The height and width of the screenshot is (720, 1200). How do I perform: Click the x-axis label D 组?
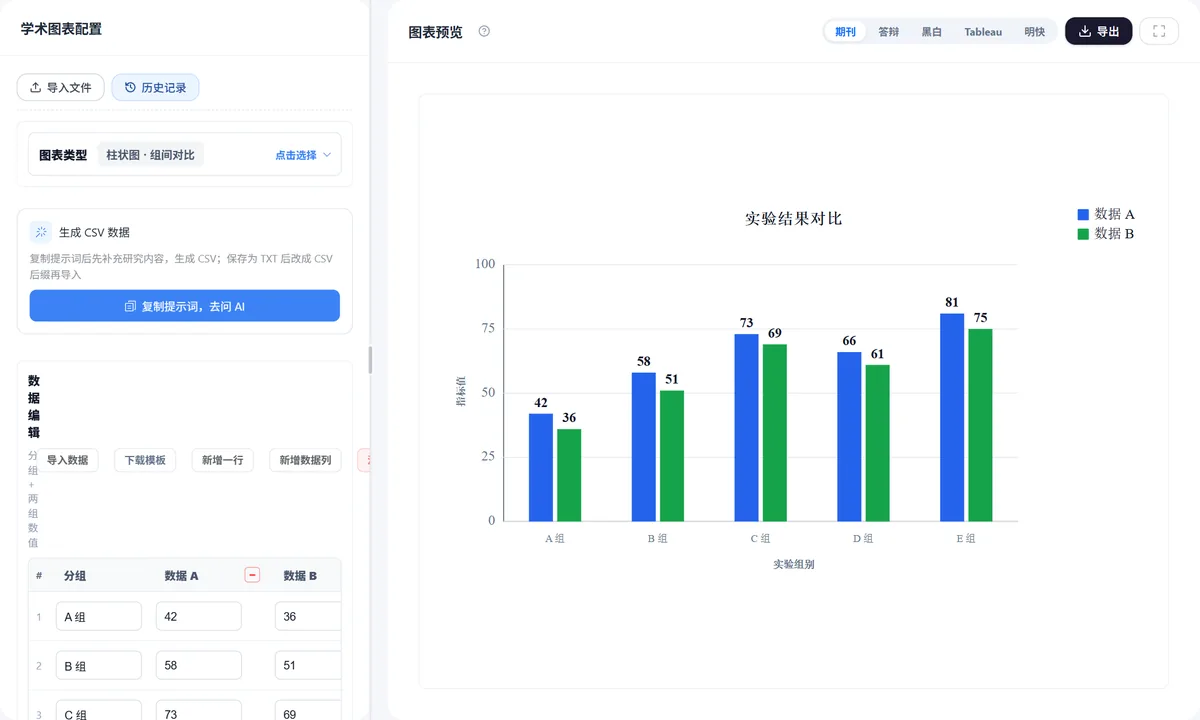pos(863,538)
